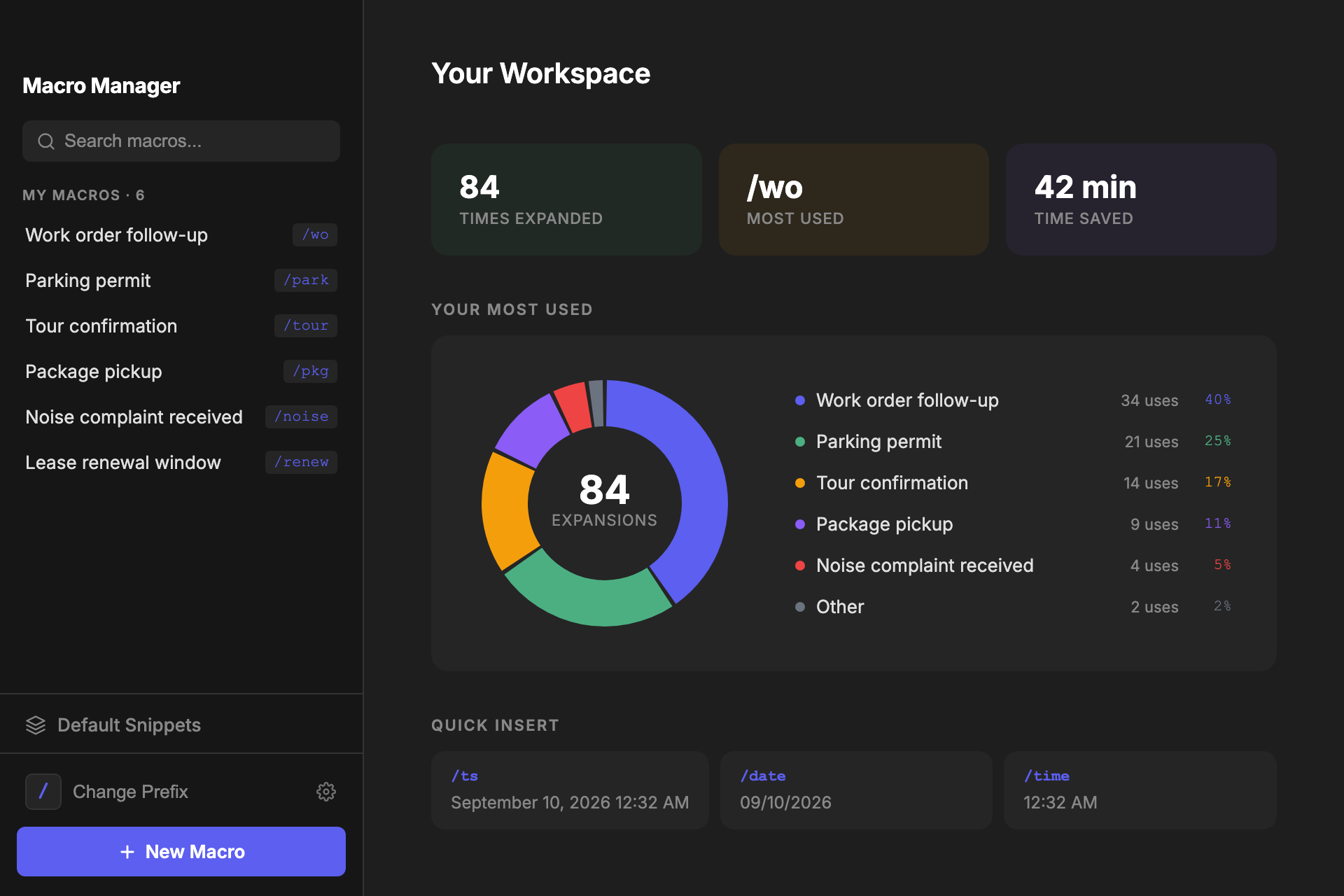The width and height of the screenshot is (1344, 896).
Task: Click purple legend dot for Package pickup
Action: tap(800, 524)
